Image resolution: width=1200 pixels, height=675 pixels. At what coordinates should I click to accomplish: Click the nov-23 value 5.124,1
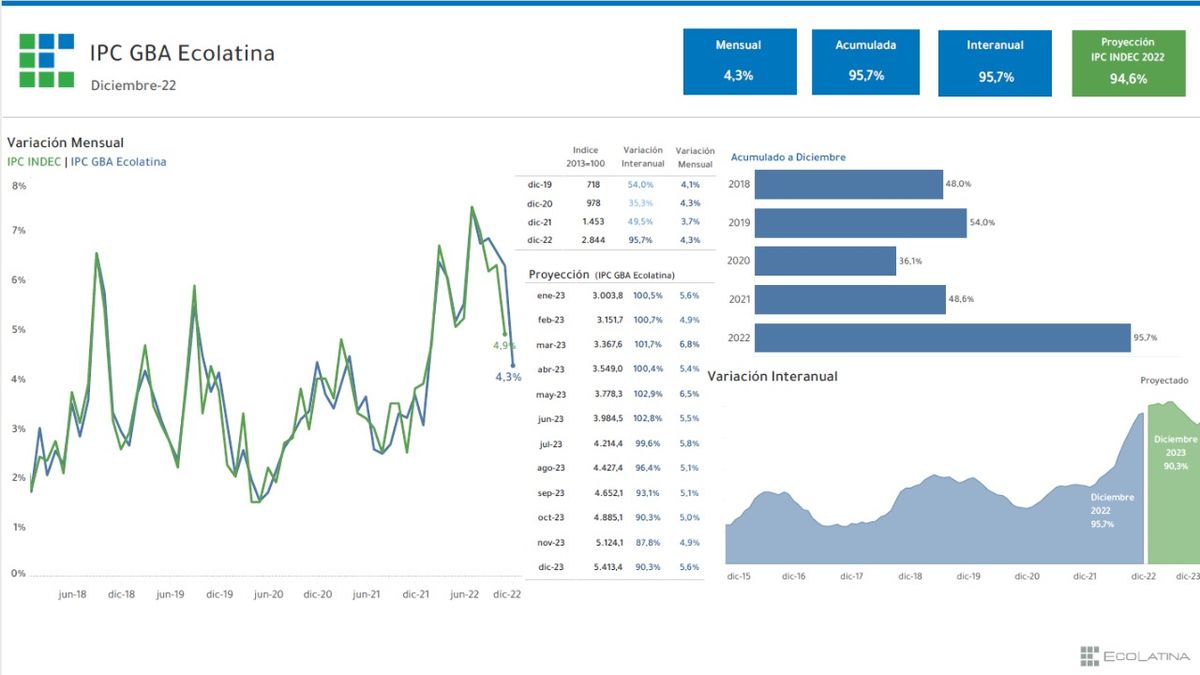click(x=608, y=543)
